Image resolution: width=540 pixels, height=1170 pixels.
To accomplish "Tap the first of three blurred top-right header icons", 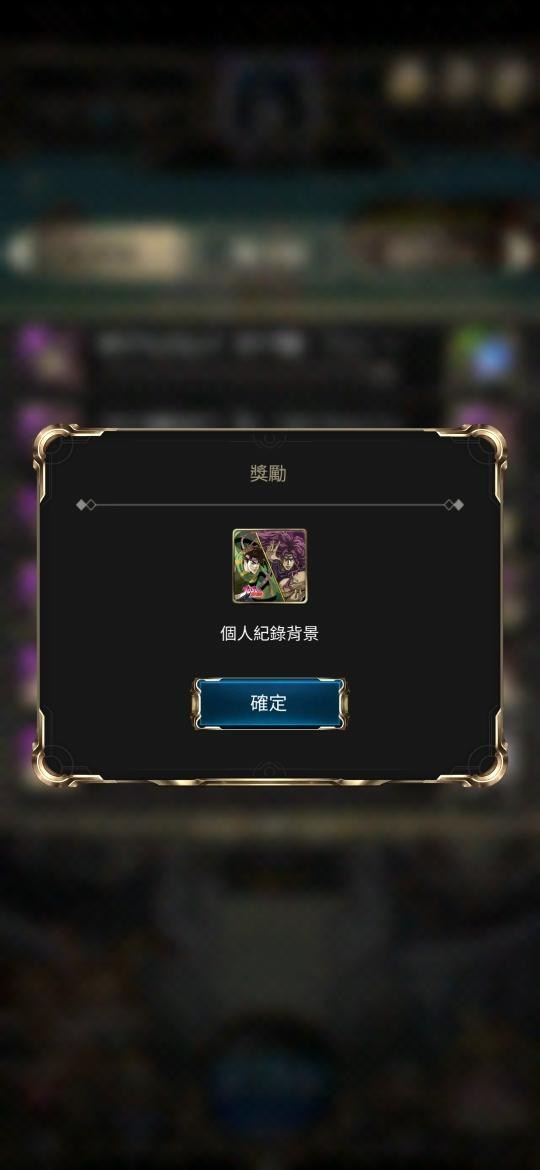I will tap(406, 83).
